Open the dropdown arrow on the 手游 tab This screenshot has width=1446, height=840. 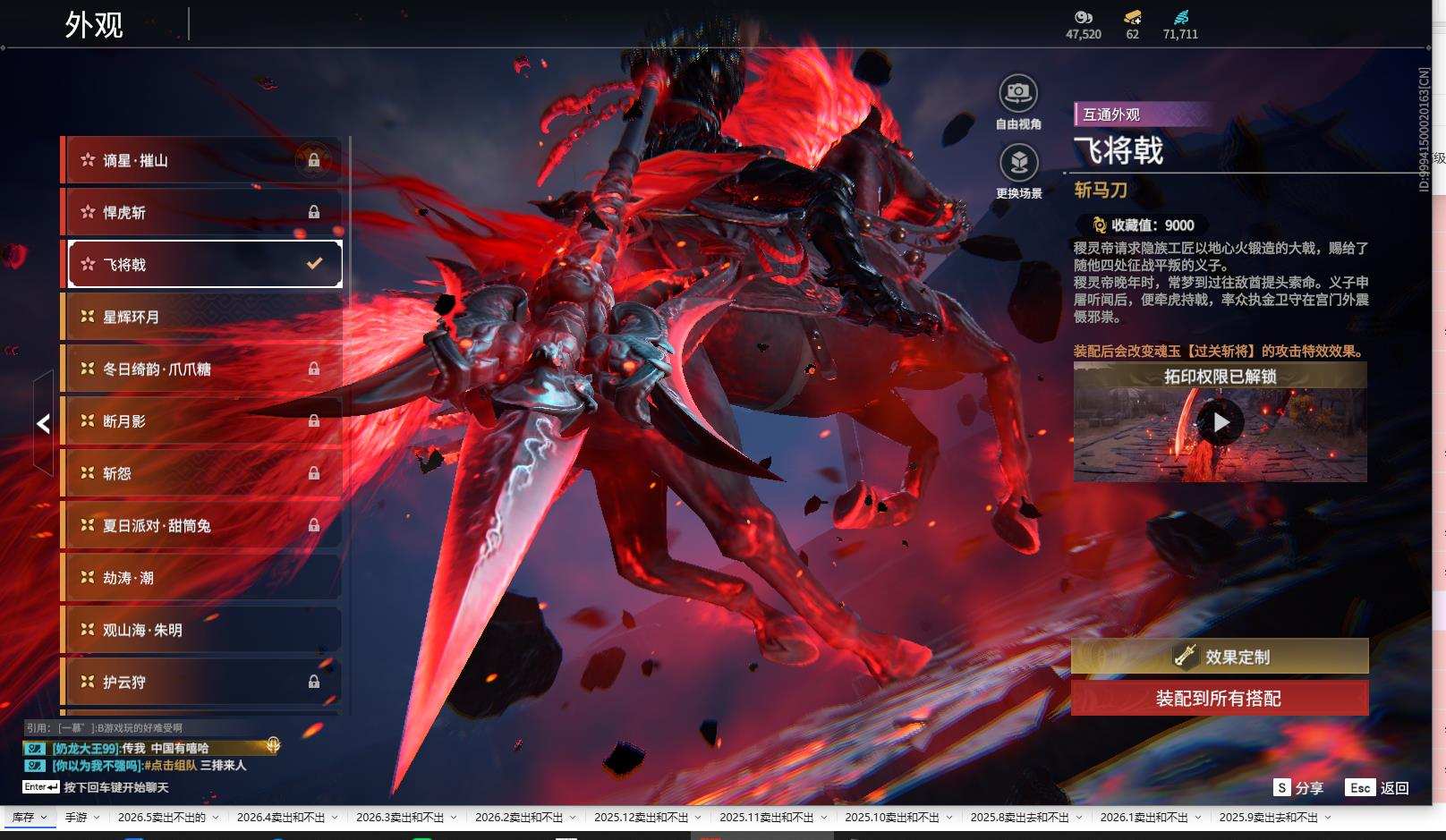[x=97, y=818]
